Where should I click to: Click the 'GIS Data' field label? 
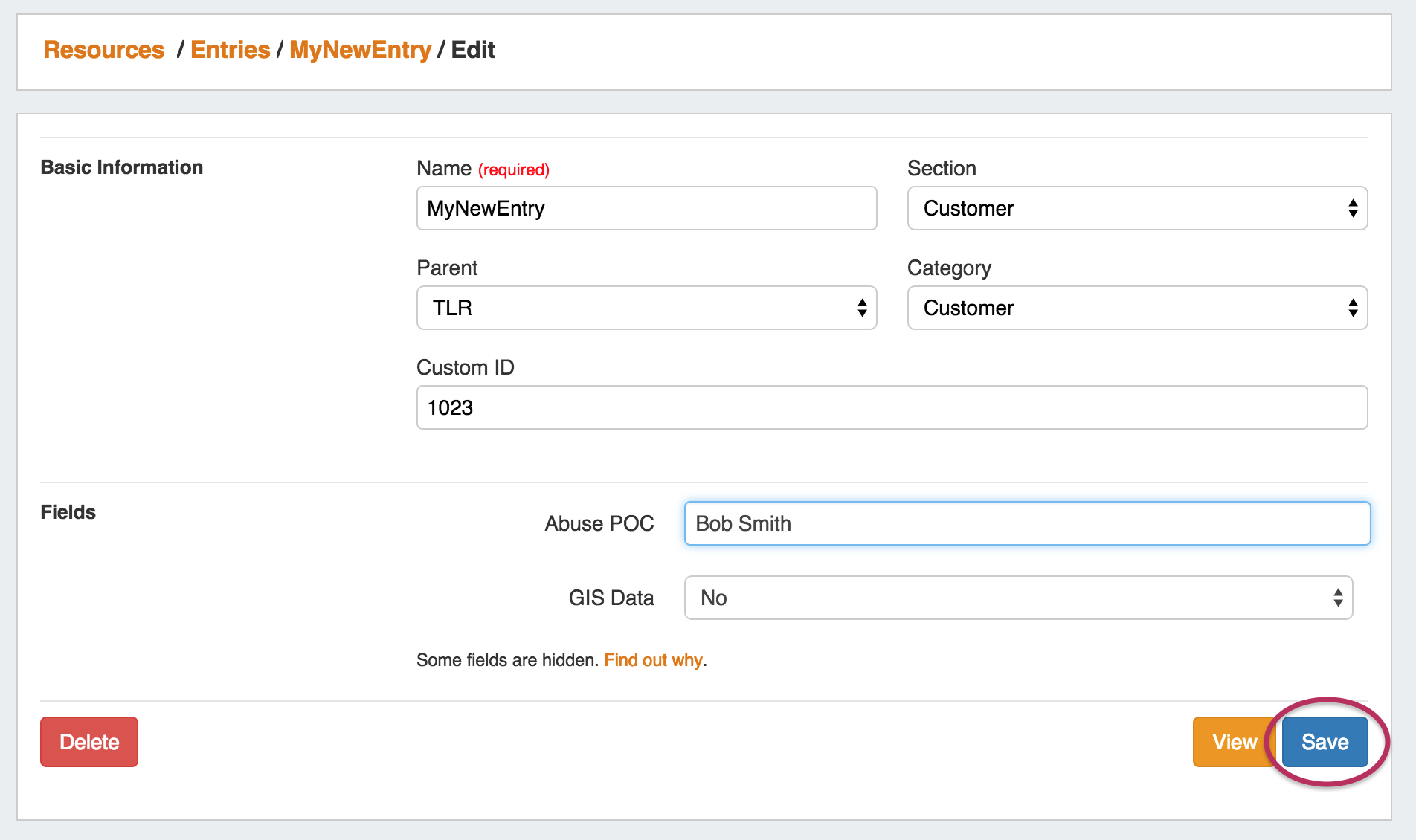tap(611, 598)
